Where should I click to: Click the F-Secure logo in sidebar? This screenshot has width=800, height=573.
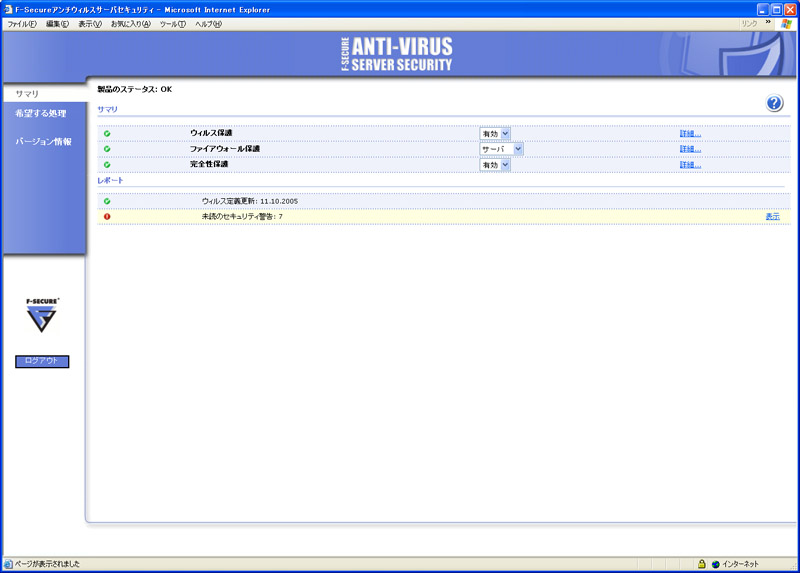(42, 316)
